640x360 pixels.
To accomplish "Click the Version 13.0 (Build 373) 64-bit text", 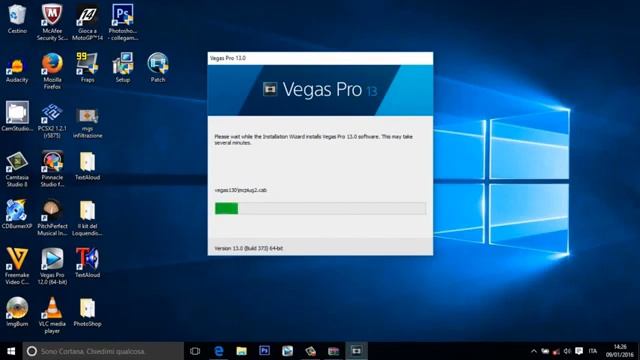I will (249, 248).
